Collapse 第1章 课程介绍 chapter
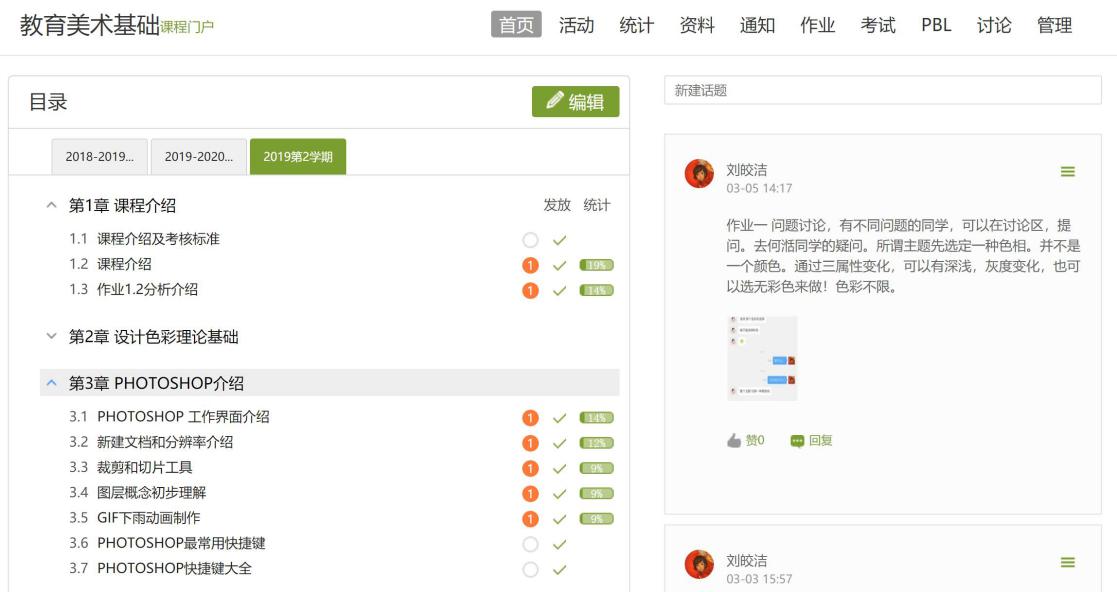 [52, 205]
